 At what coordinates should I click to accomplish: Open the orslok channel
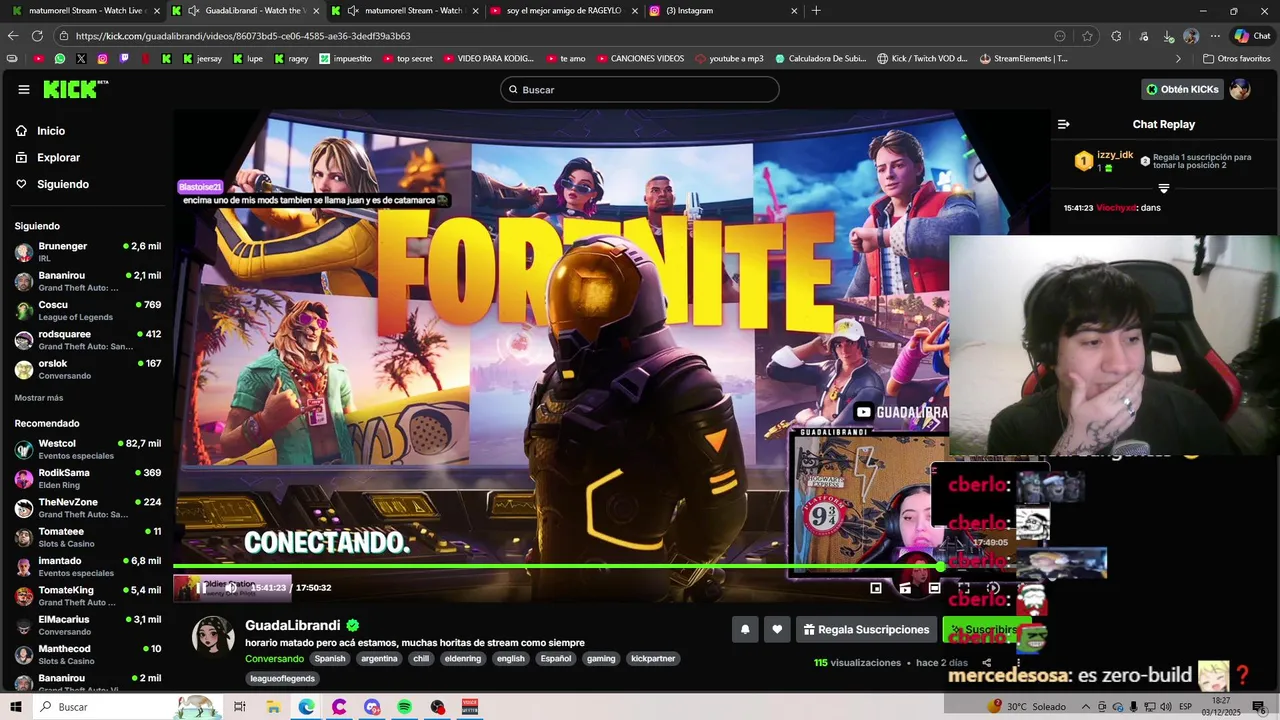pyautogui.click(x=87, y=369)
